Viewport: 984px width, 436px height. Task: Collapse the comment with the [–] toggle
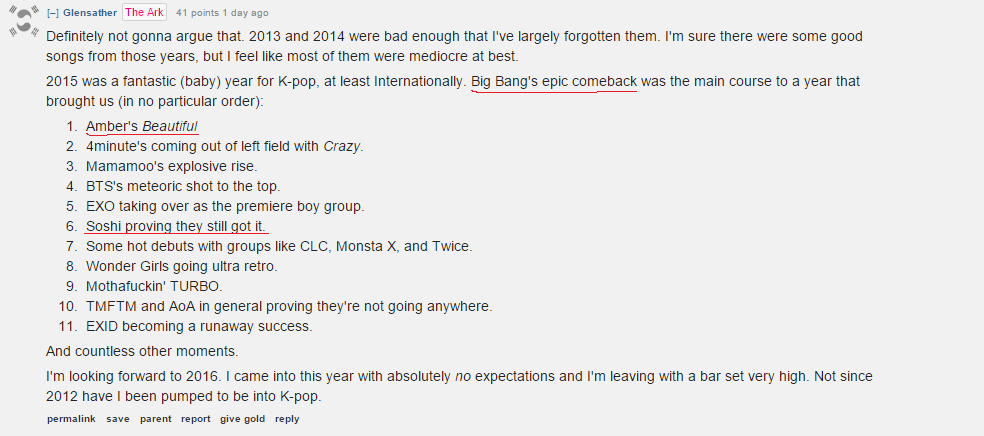pos(53,13)
